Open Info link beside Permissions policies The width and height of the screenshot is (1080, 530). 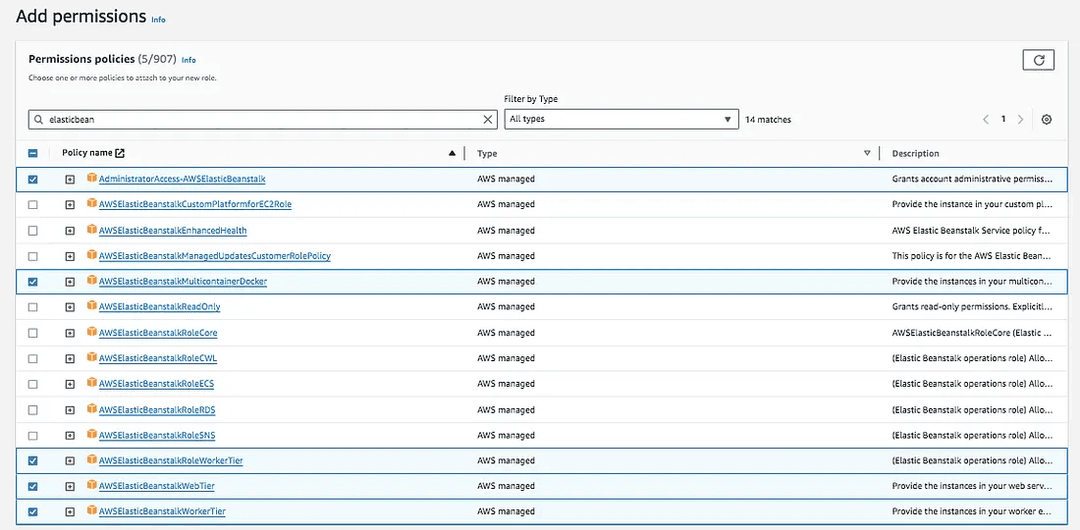pyautogui.click(x=189, y=60)
